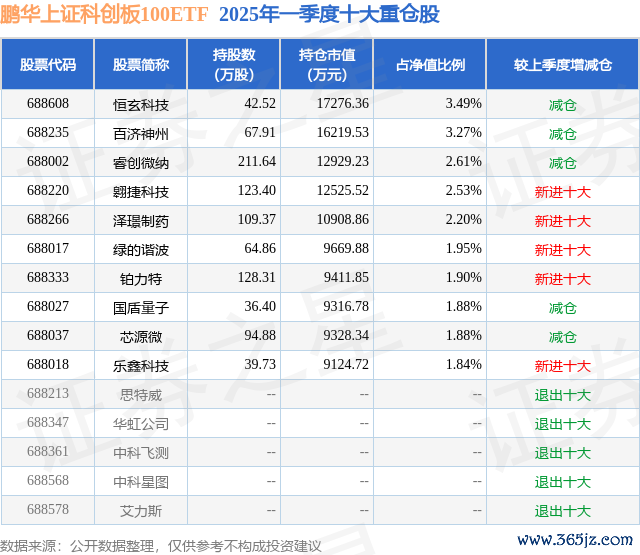Click the 股票代码 column header
640x555 pixels.
tap(48, 65)
